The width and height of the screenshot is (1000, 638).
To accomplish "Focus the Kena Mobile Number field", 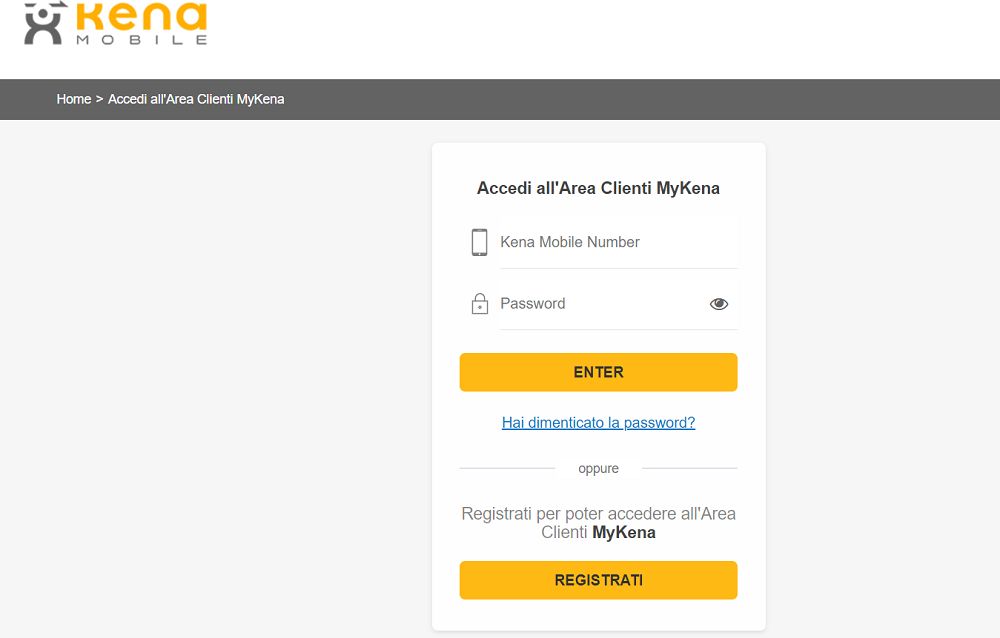I will 618,242.
